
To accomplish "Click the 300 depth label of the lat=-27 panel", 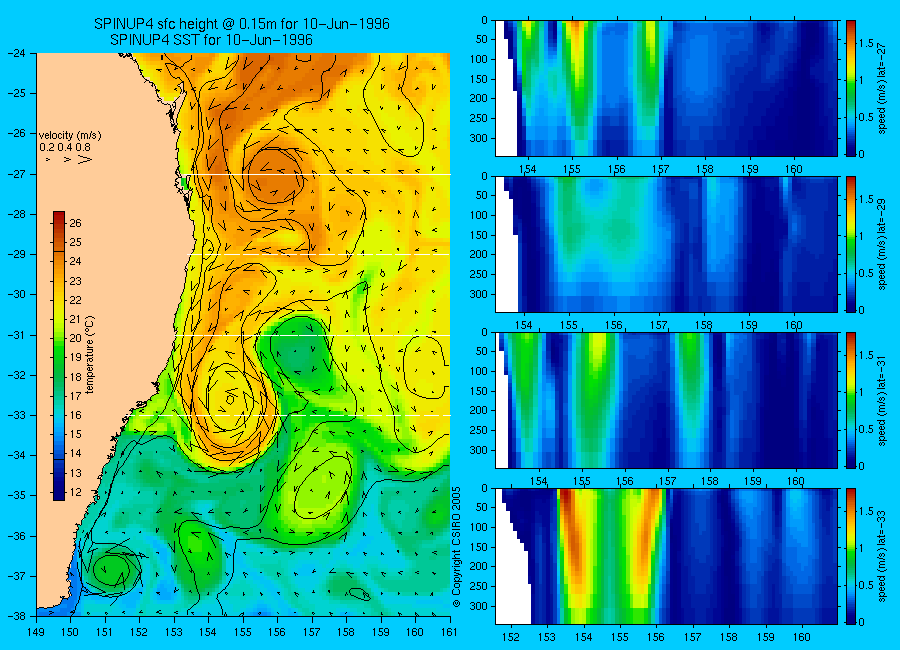I will tap(479, 138).
